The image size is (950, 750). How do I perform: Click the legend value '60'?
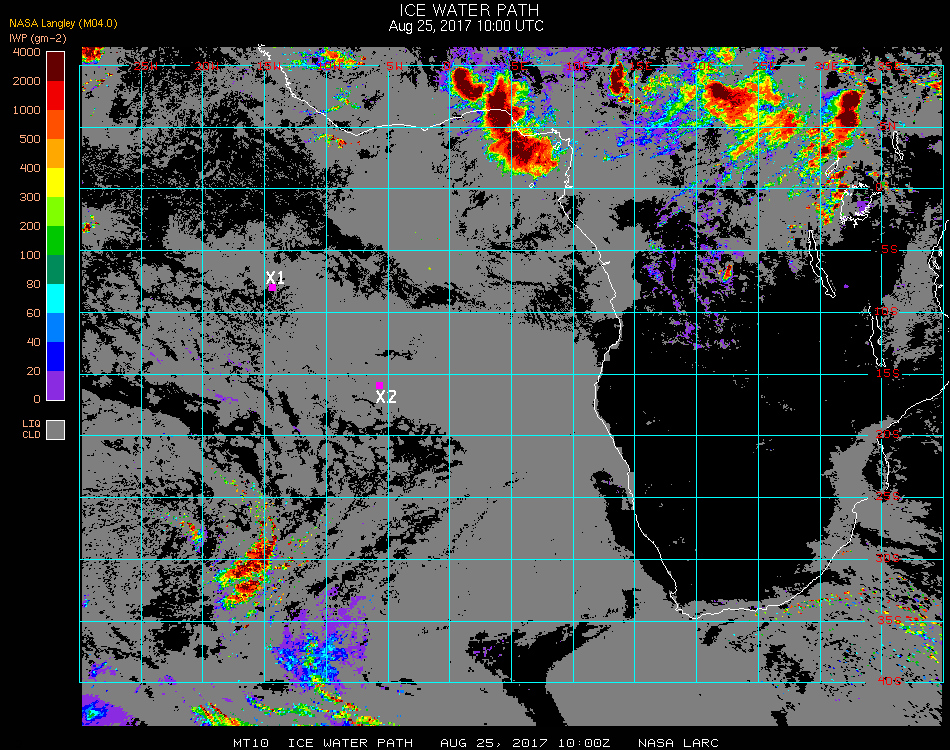[34, 314]
